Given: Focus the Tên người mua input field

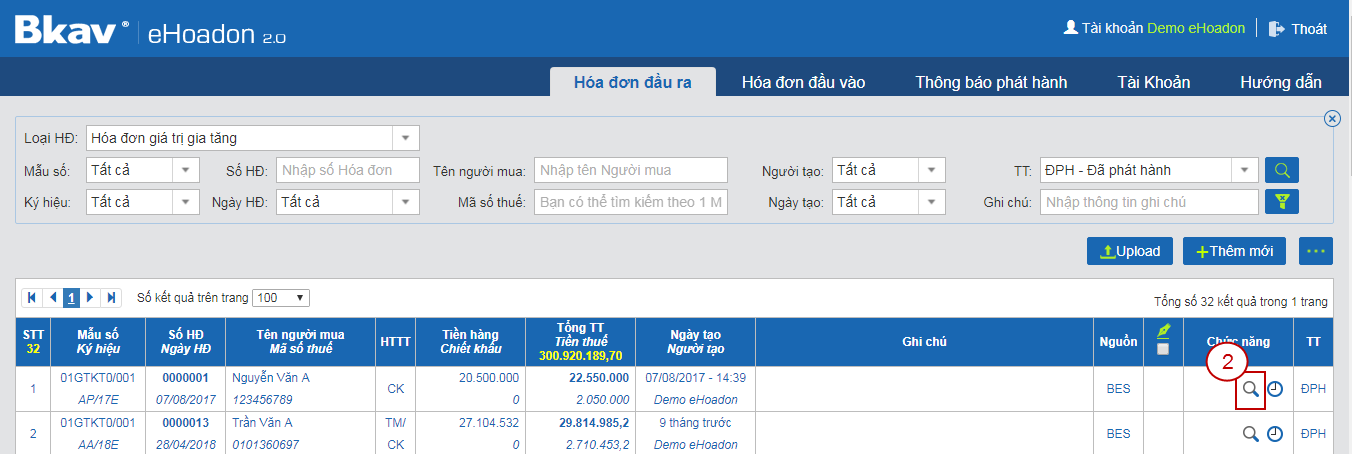Looking at the screenshot, I should pos(631,170).
